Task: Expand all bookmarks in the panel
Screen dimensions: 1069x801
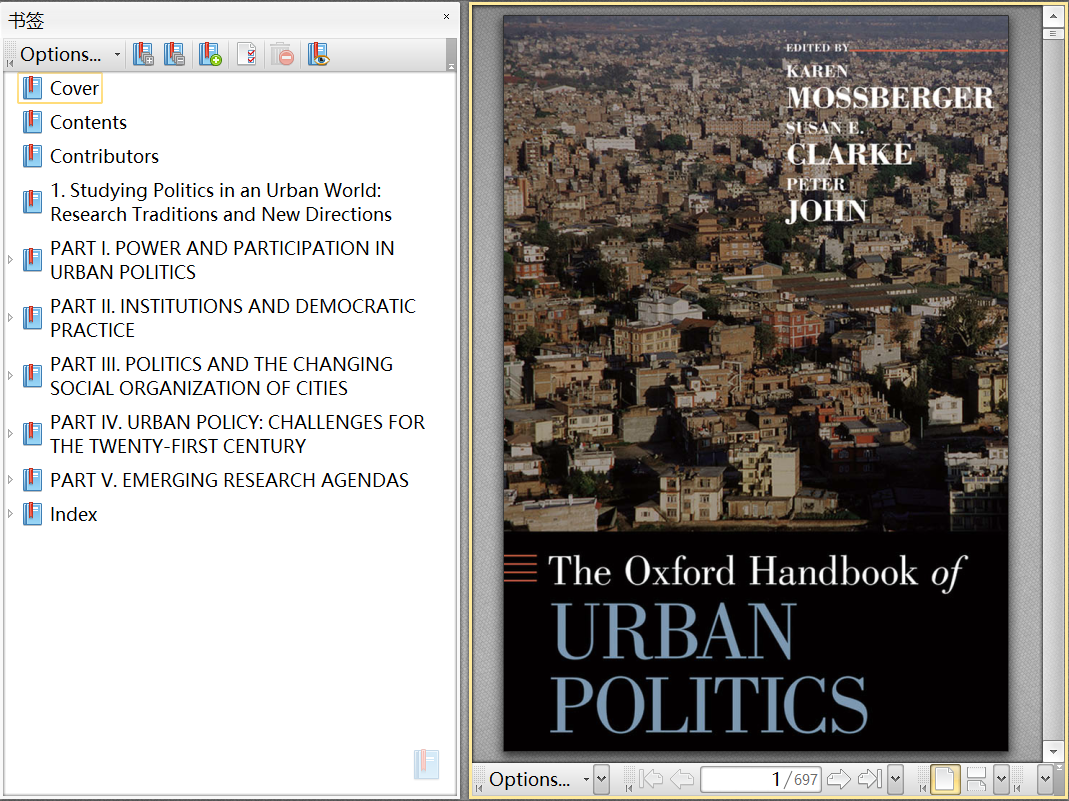Action: [x=144, y=54]
